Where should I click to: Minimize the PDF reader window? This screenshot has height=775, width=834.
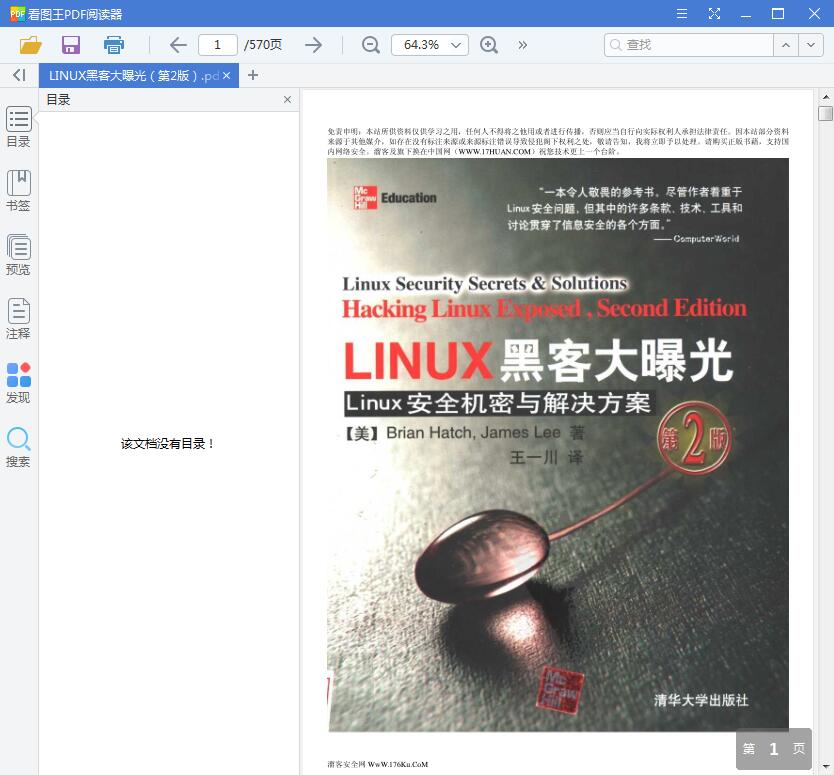(x=746, y=14)
